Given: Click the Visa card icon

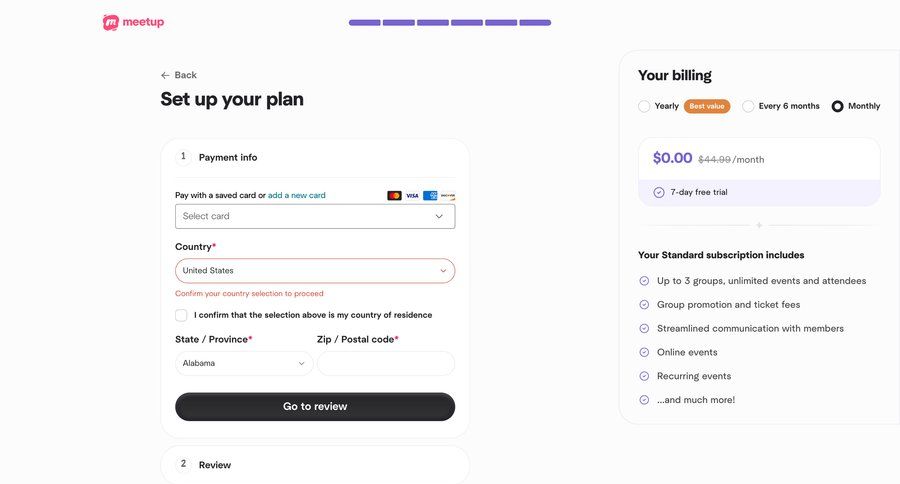Looking at the screenshot, I should coord(412,196).
